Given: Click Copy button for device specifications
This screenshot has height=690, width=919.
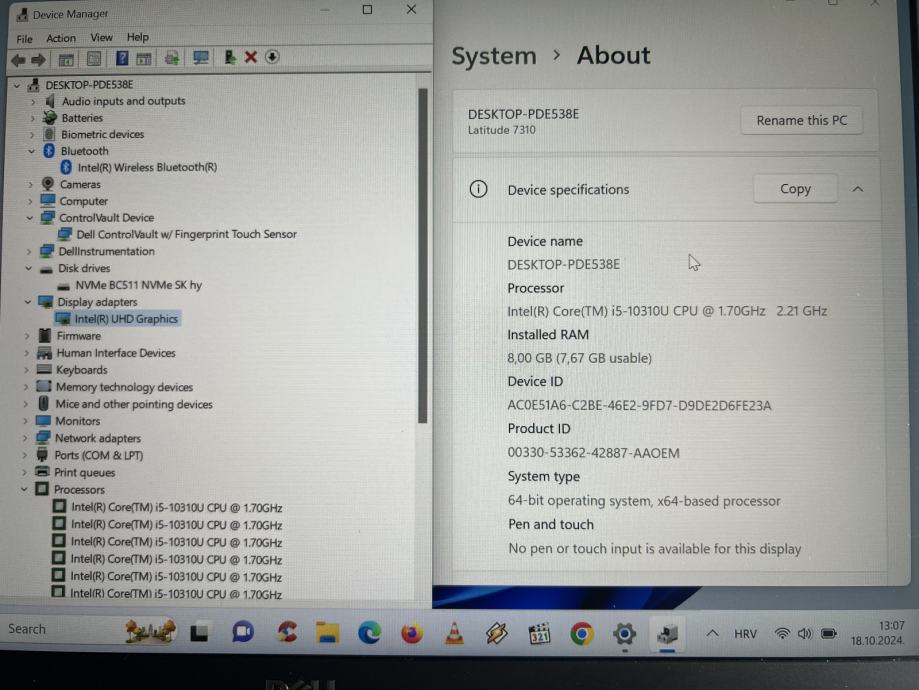Looking at the screenshot, I should click(795, 189).
